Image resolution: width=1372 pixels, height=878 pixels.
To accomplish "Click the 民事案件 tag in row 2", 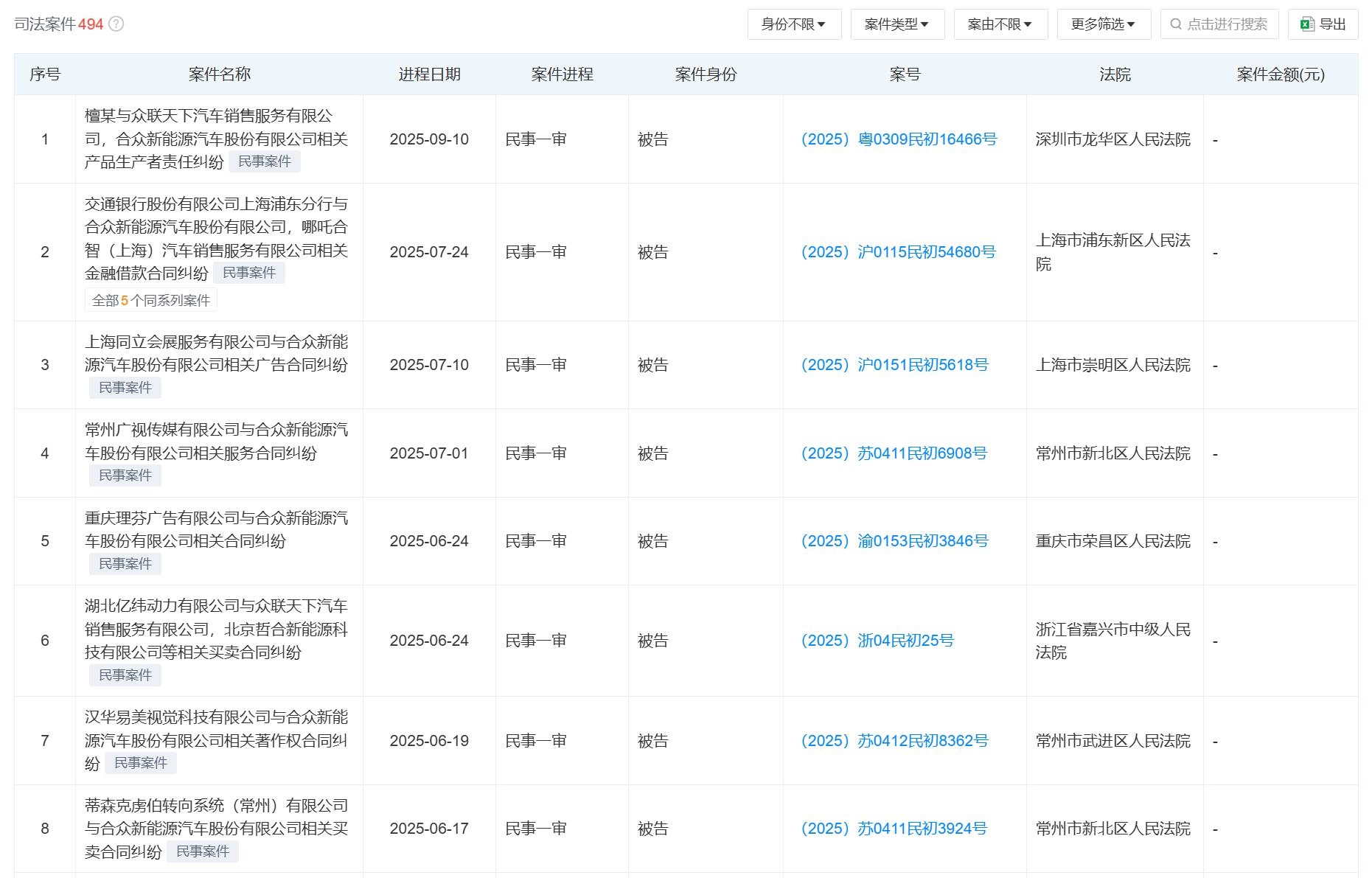I will point(249,273).
